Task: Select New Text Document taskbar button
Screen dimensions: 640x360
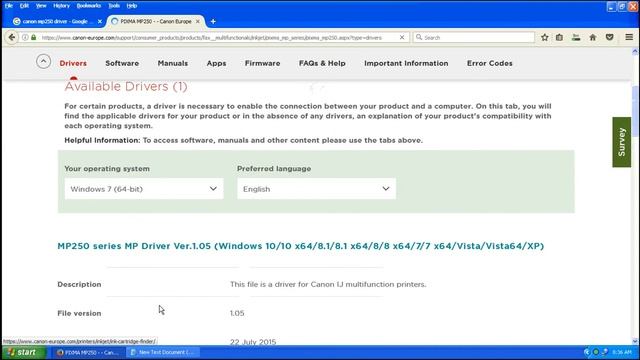Action: coord(162,352)
